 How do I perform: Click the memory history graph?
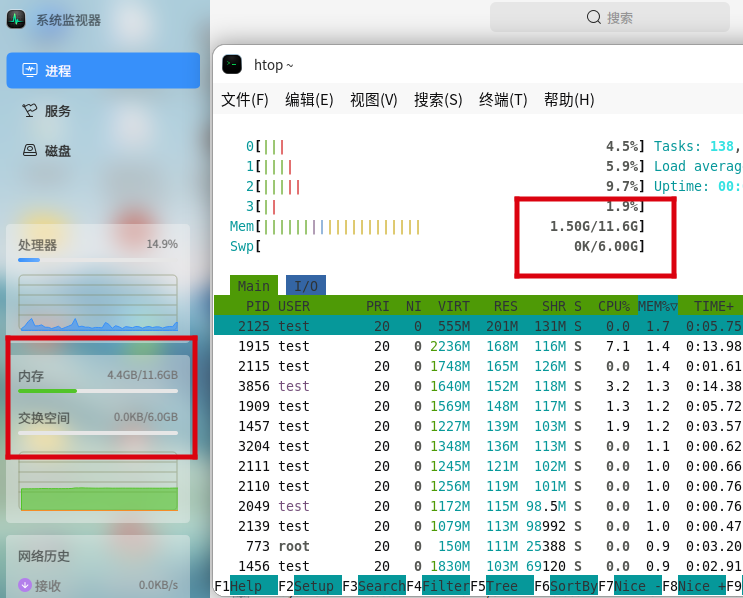pos(98,483)
